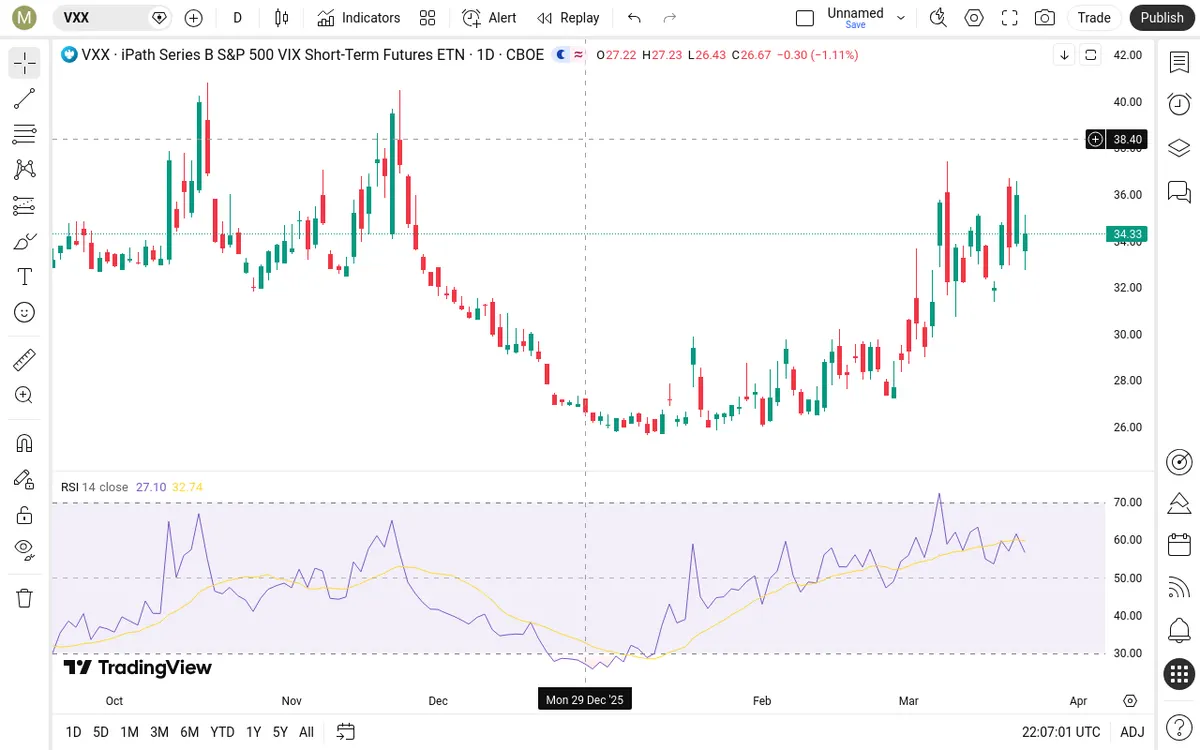Hide all drawings with eye icon
Screen dimensions: 1200x750
click(x=25, y=550)
